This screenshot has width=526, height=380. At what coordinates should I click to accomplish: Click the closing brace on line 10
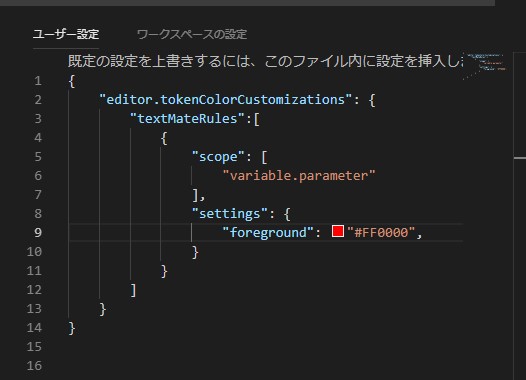195,252
